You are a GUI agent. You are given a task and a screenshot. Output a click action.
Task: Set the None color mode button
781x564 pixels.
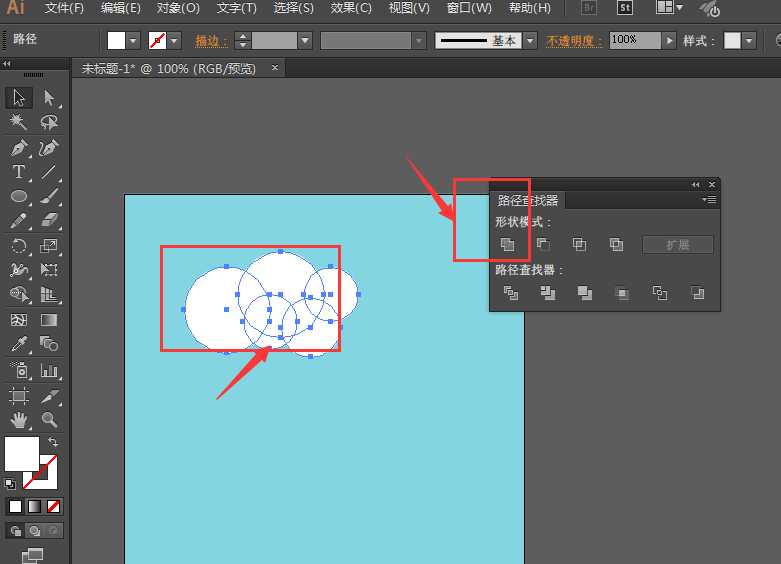(x=53, y=506)
